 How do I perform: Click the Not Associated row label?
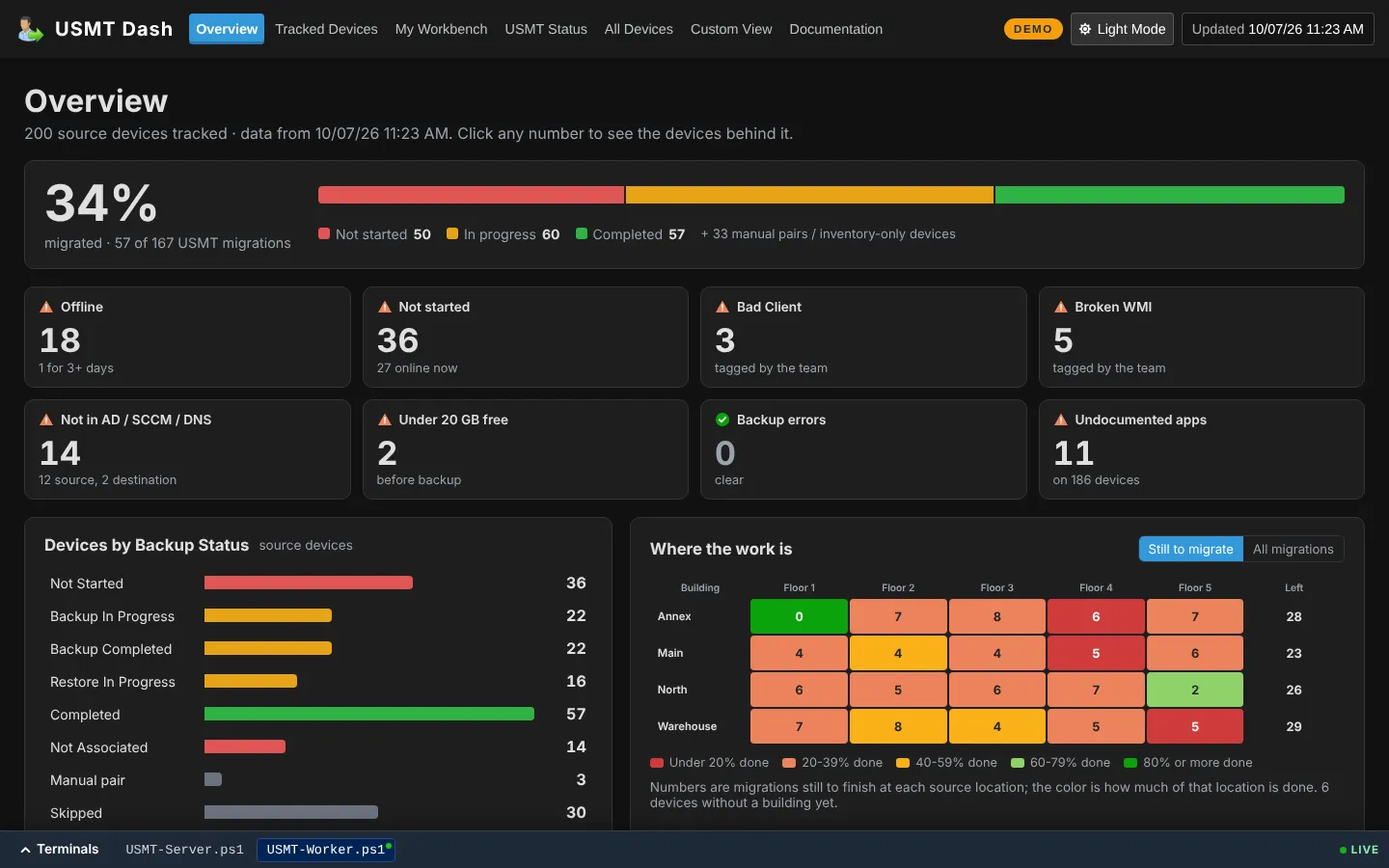[x=99, y=747]
